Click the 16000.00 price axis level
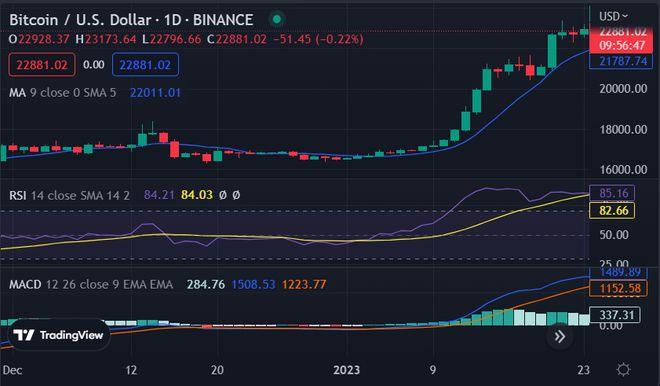 coord(623,170)
